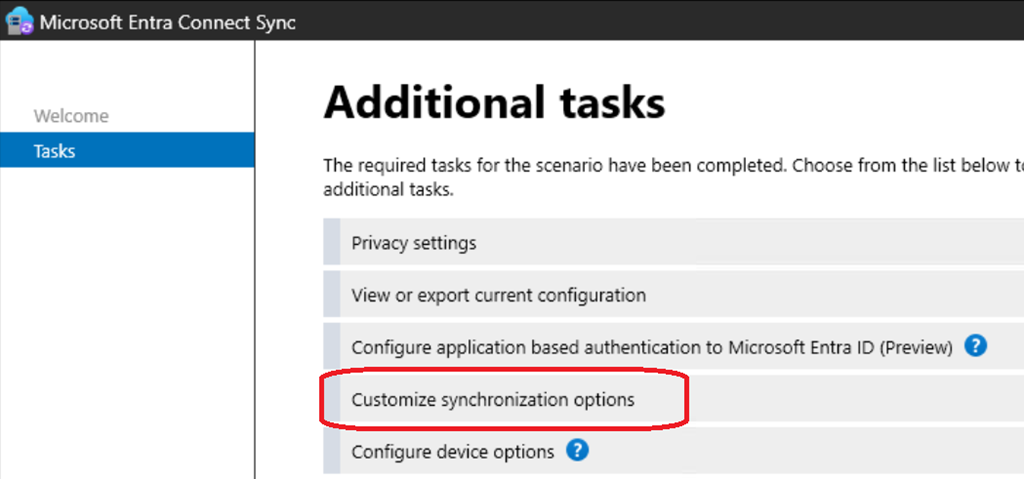Click the Entra Connect Sync app icon
The image size is (1024, 479).
point(19,22)
